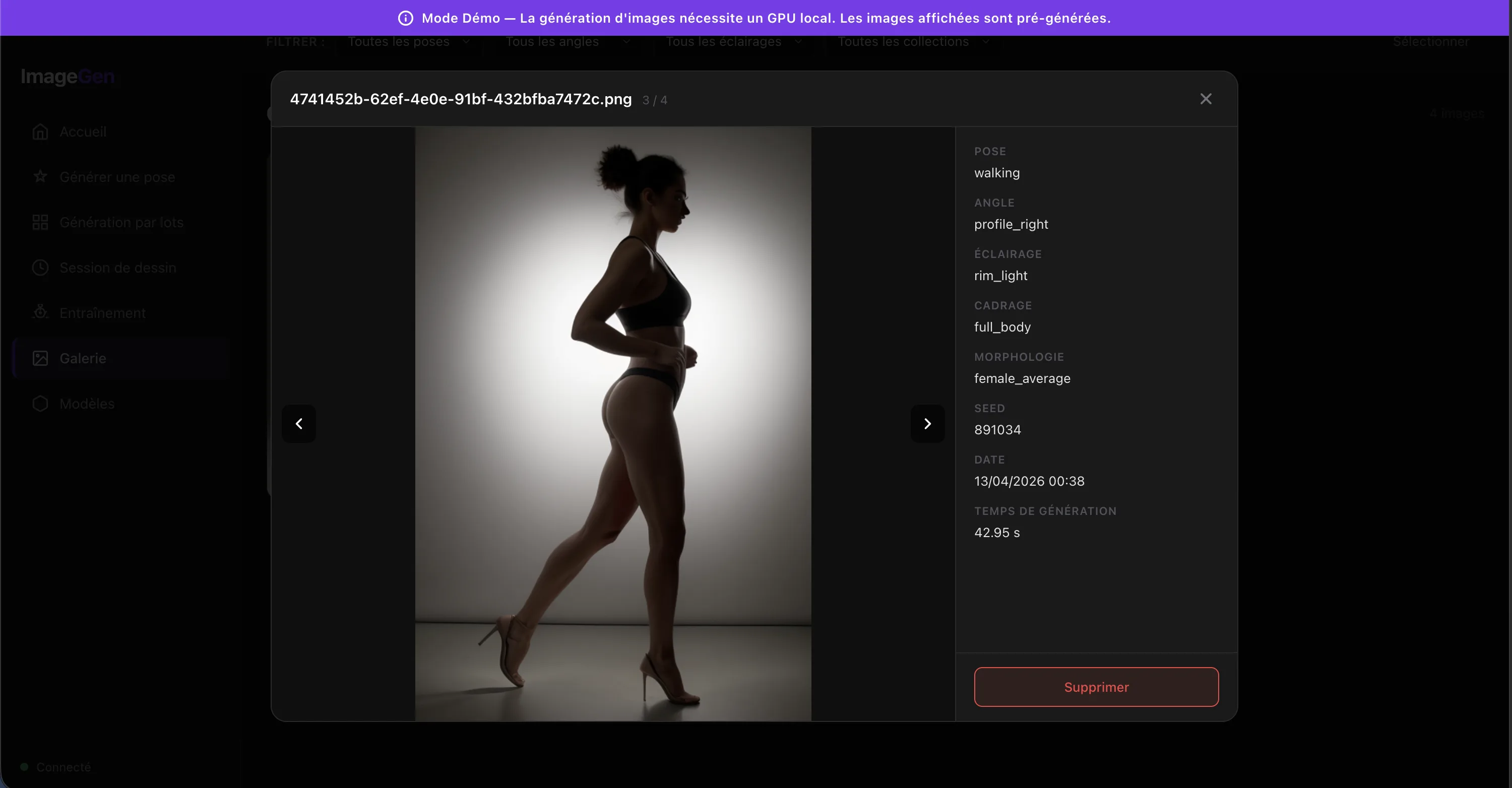Click the 3 / 4 image counter

point(655,100)
